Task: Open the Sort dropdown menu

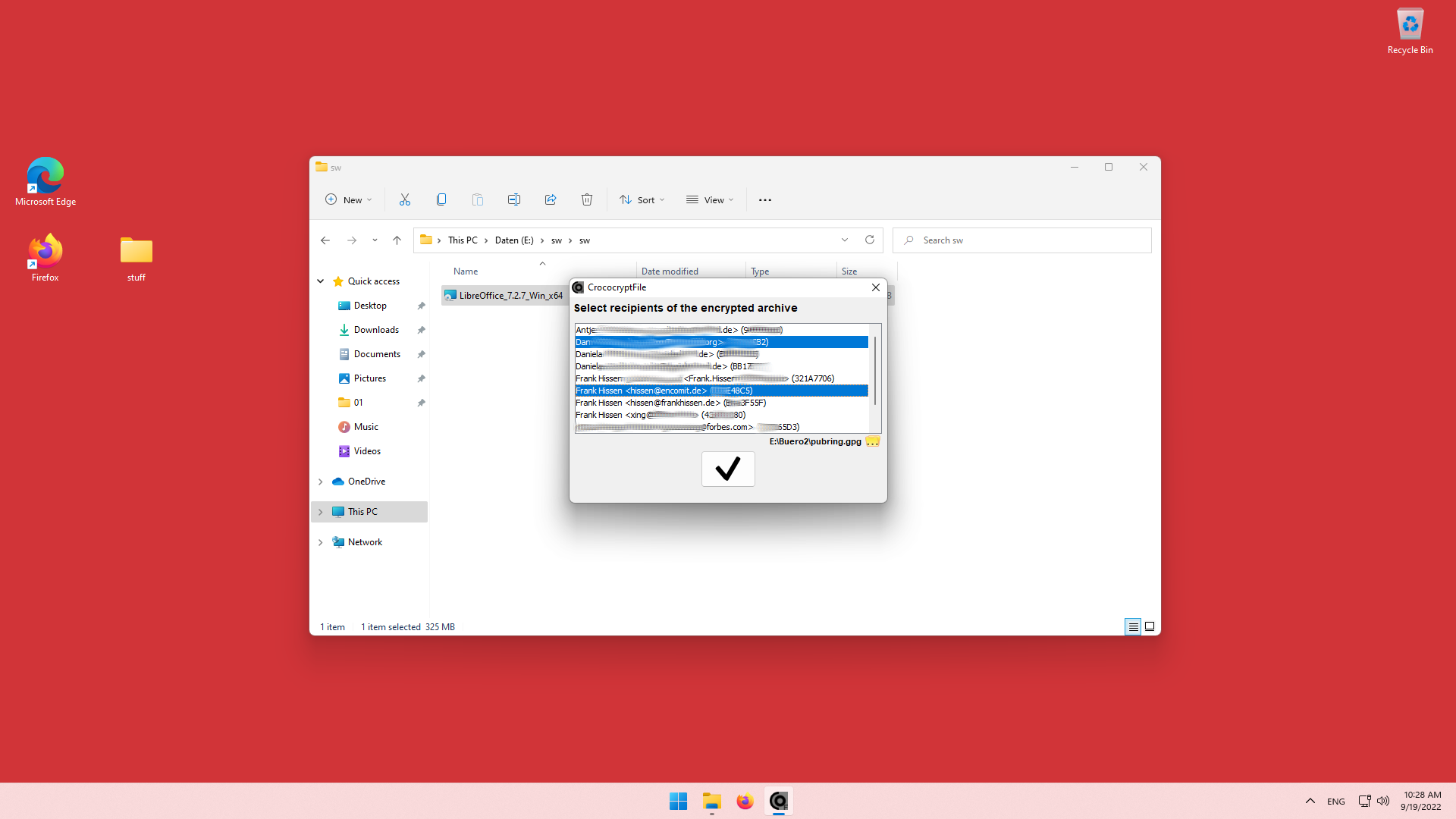Action: click(642, 199)
